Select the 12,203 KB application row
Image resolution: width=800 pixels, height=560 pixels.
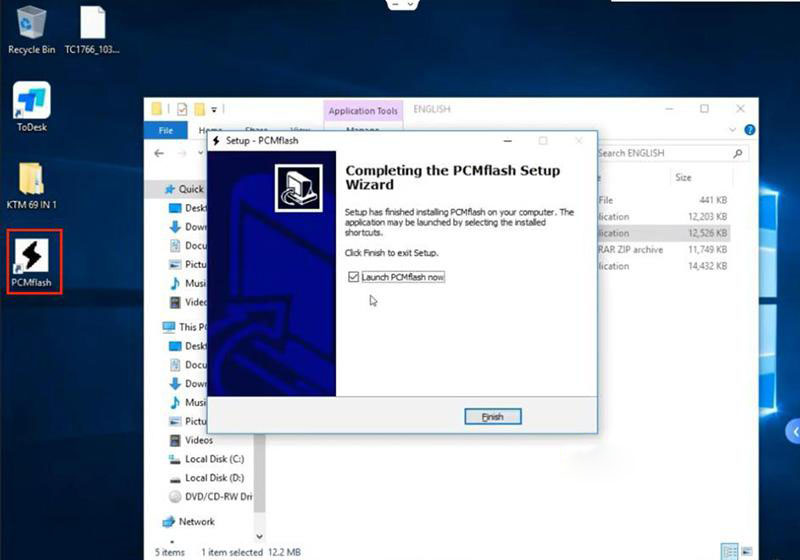pyautogui.click(x=663, y=216)
